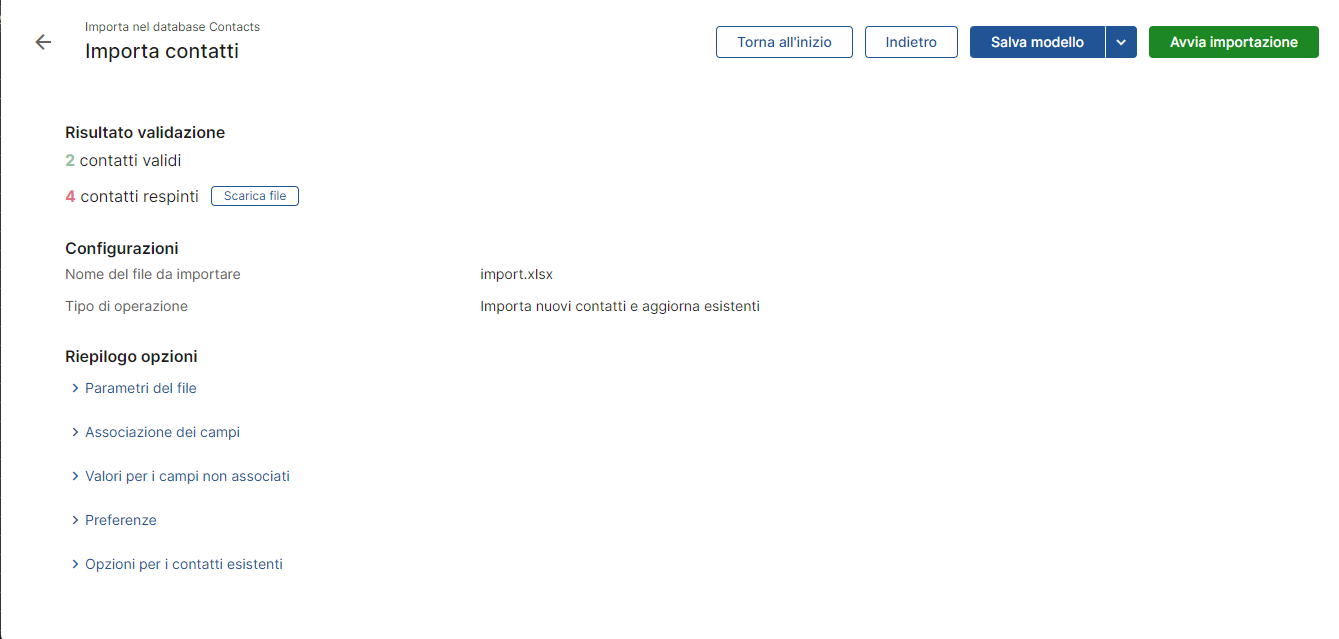Start import with Avvia importazione
Image resolution: width=1339 pixels, height=639 pixels.
[x=1234, y=42]
